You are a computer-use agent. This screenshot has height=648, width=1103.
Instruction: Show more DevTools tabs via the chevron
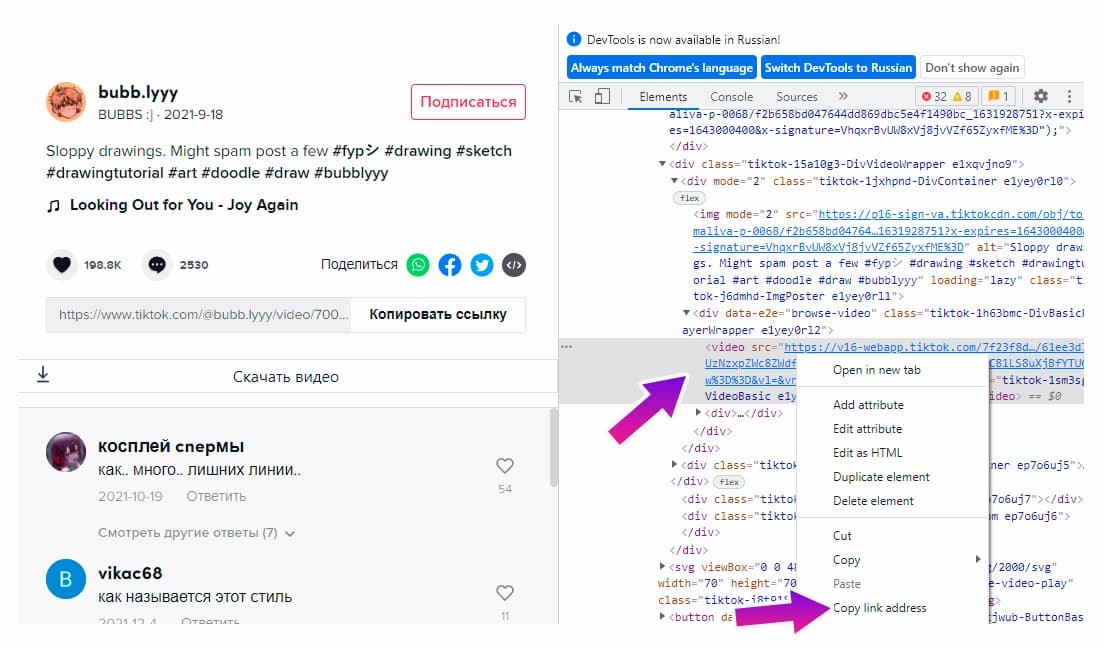(843, 97)
